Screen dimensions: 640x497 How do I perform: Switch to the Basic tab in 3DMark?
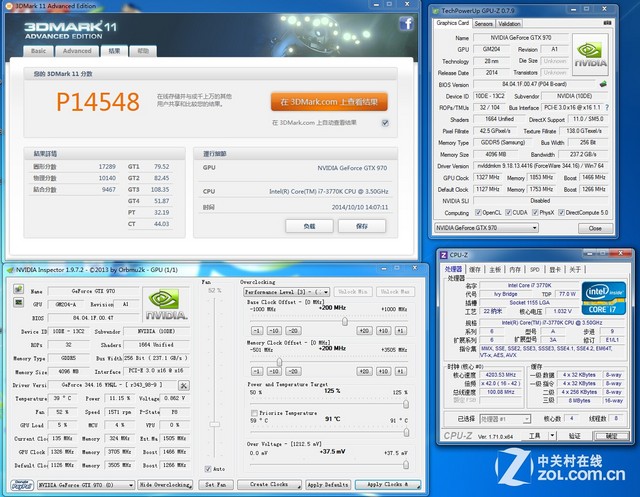coord(38,51)
